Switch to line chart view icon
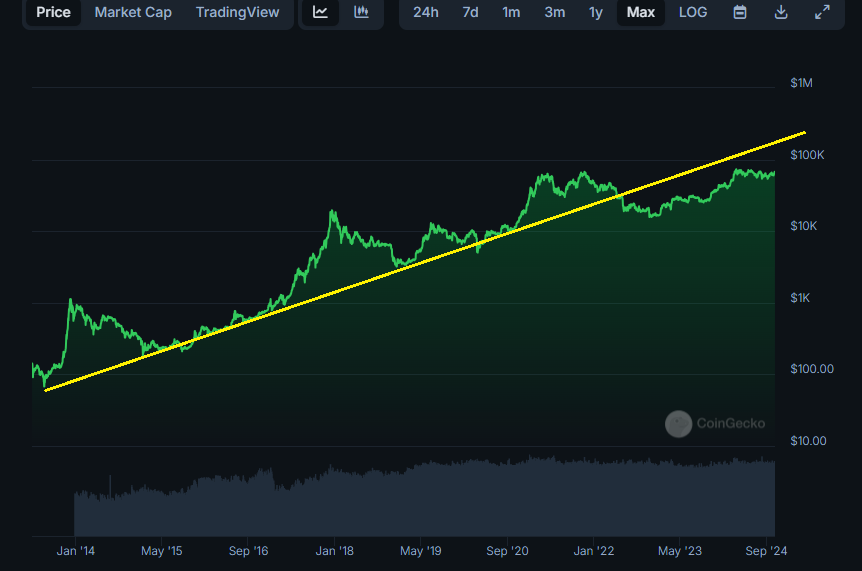862x571 pixels. tap(321, 12)
